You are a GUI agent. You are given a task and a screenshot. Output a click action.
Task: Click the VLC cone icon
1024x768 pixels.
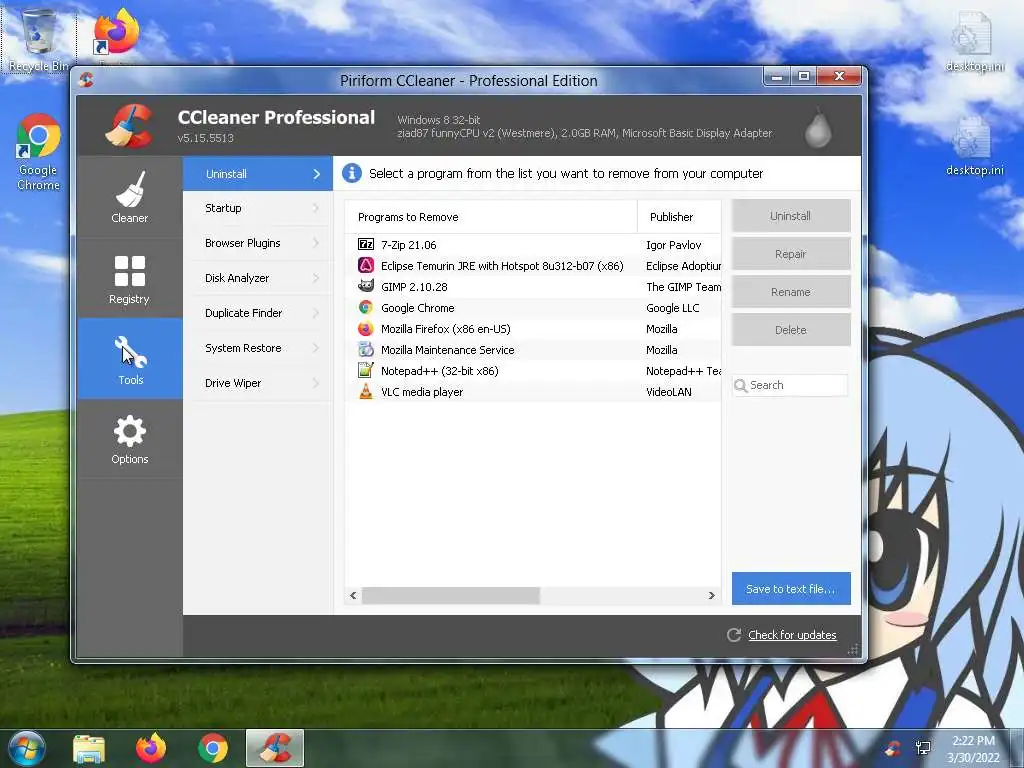tap(366, 392)
